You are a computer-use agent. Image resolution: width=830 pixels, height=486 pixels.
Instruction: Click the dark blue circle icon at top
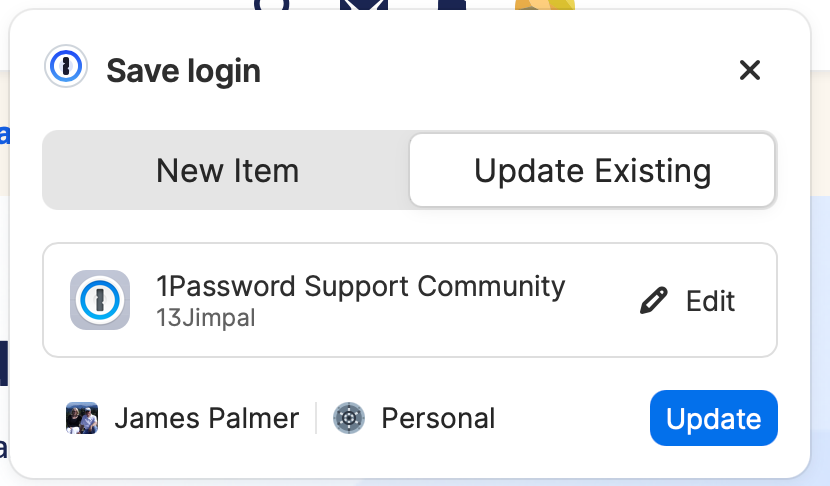click(272, 5)
